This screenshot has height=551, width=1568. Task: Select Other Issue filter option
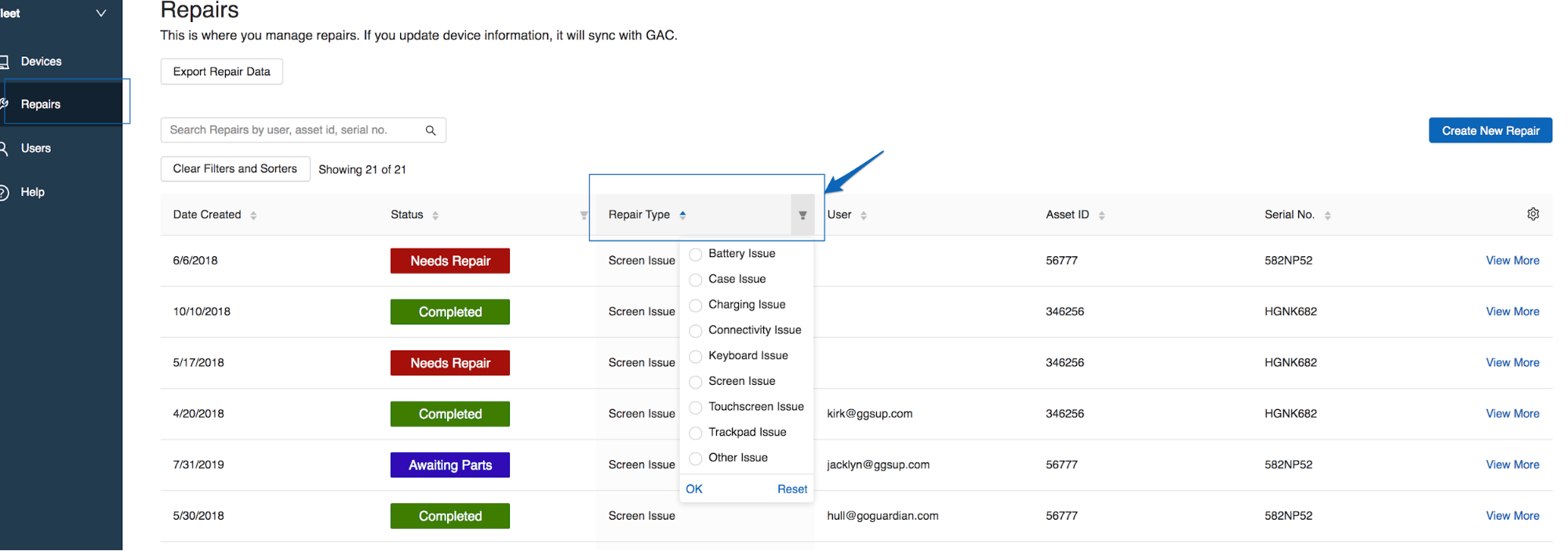pyautogui.click(x=695, y=458)
